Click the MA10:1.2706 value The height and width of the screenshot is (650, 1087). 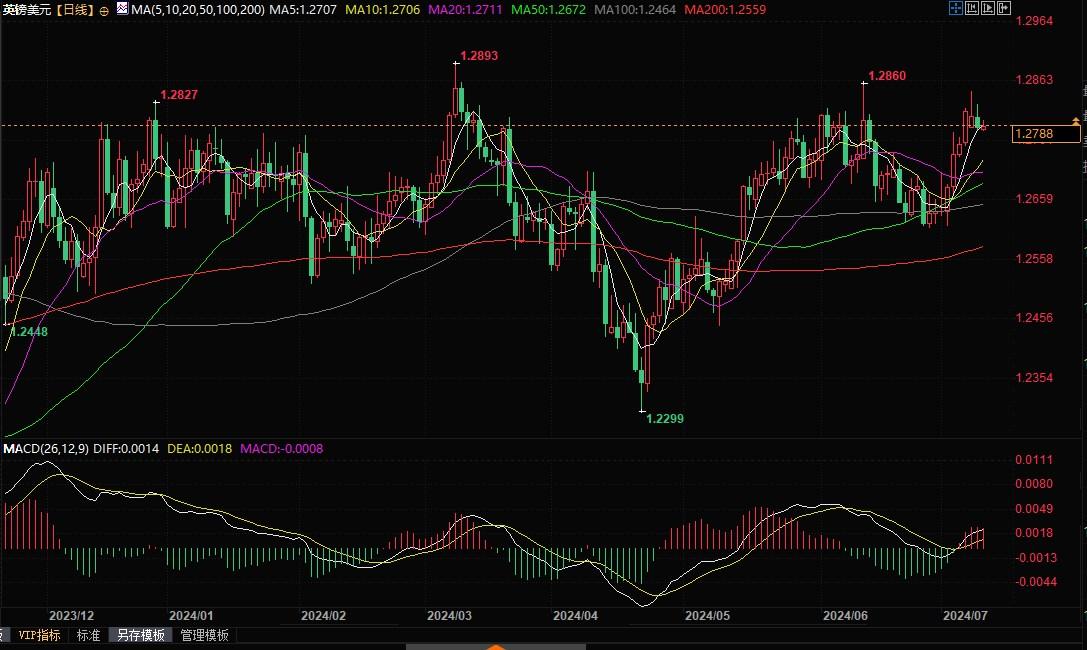tap(383, 10)
